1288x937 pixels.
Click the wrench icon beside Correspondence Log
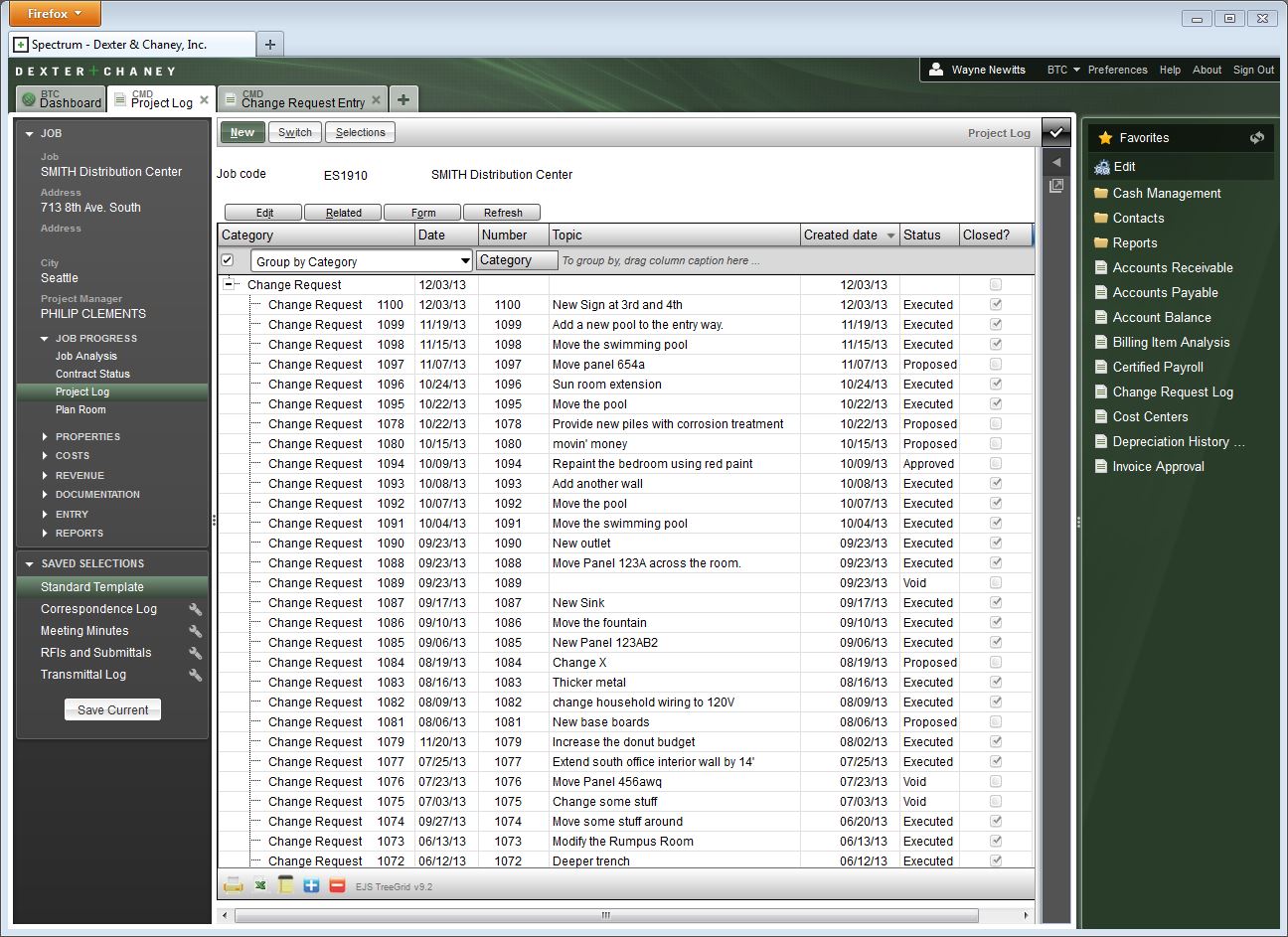click(x=195, y=609)
